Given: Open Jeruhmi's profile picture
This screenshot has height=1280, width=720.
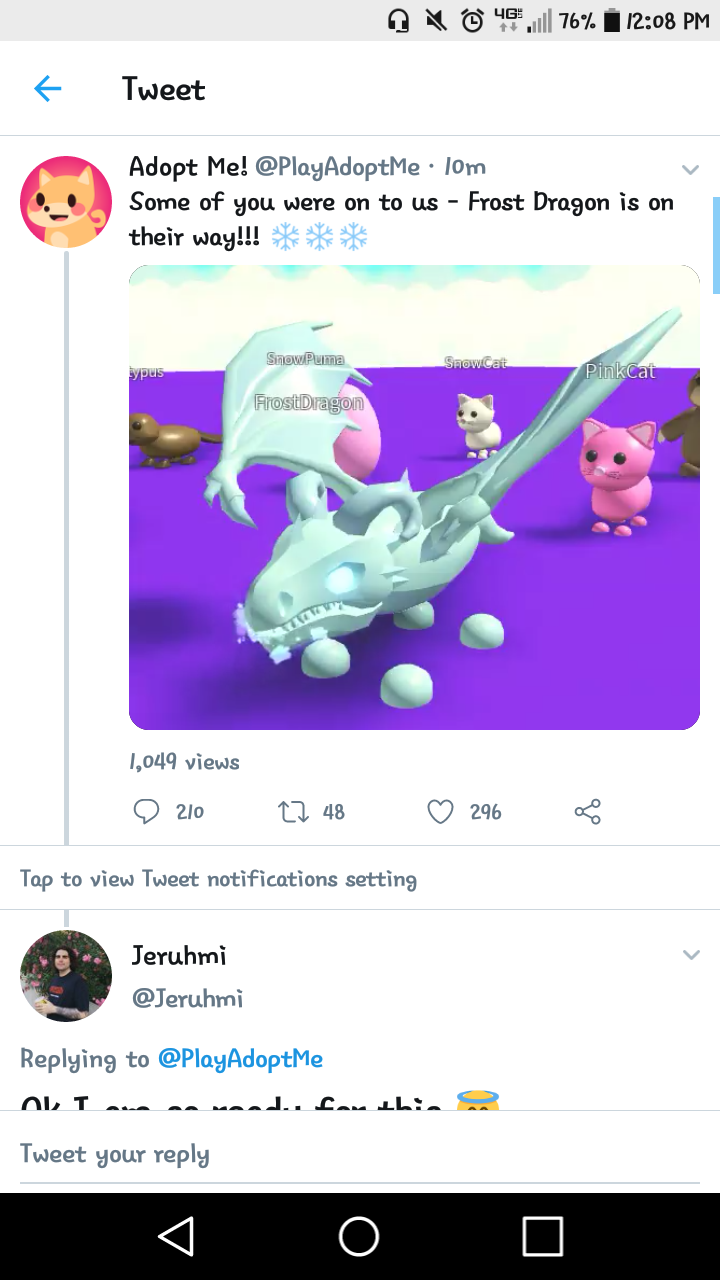Looking at the screenshot, I should [66, 975].
